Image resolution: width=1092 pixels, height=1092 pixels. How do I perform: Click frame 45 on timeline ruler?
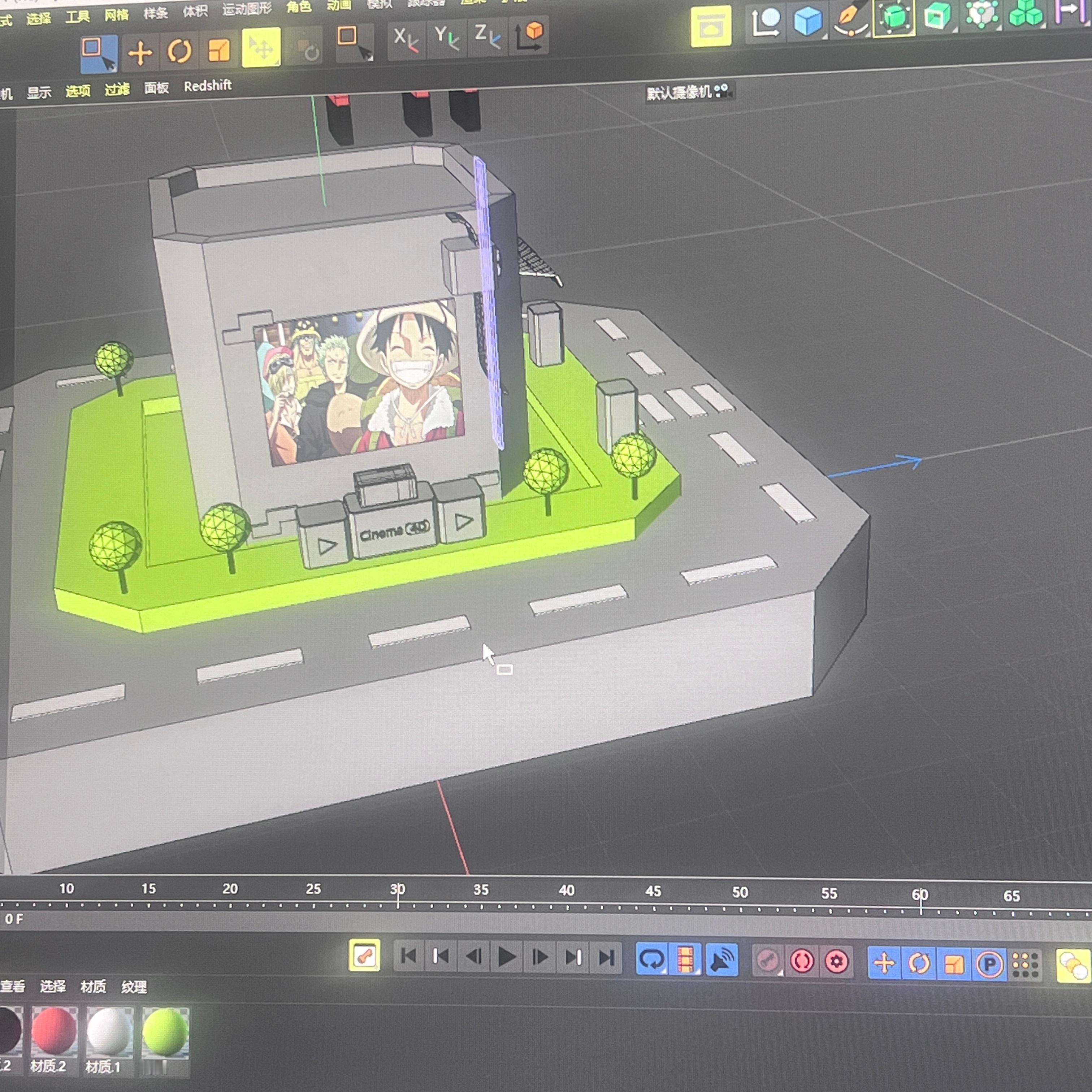pos(653,891)
